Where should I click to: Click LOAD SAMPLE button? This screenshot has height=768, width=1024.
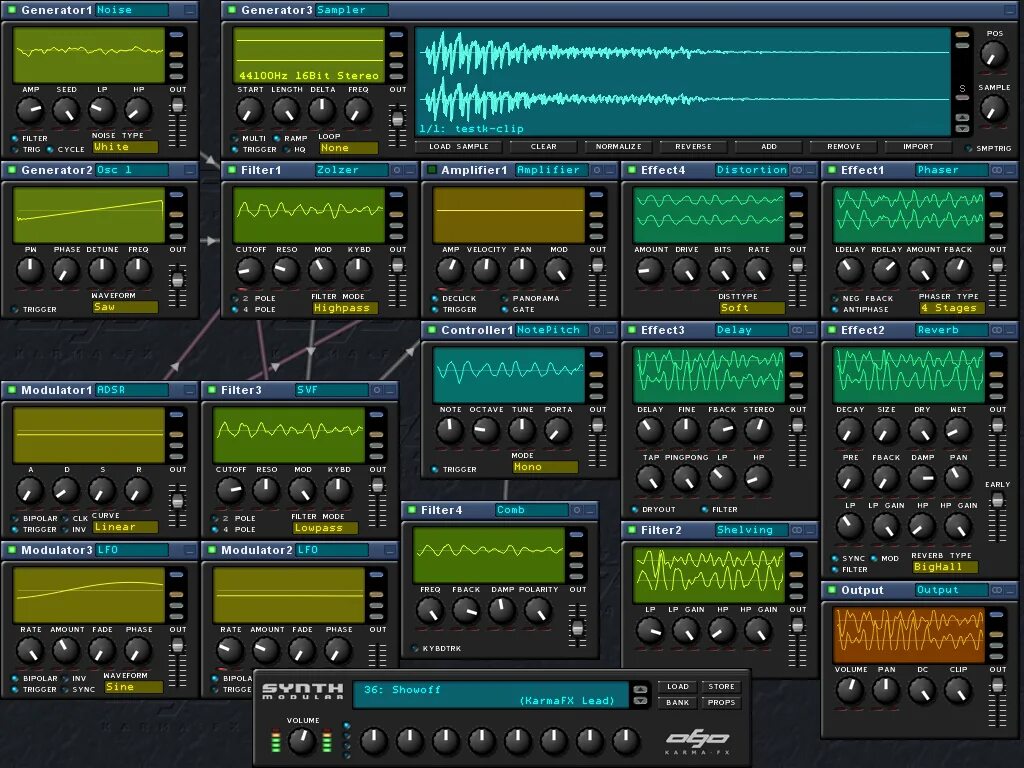coord(458,147)
